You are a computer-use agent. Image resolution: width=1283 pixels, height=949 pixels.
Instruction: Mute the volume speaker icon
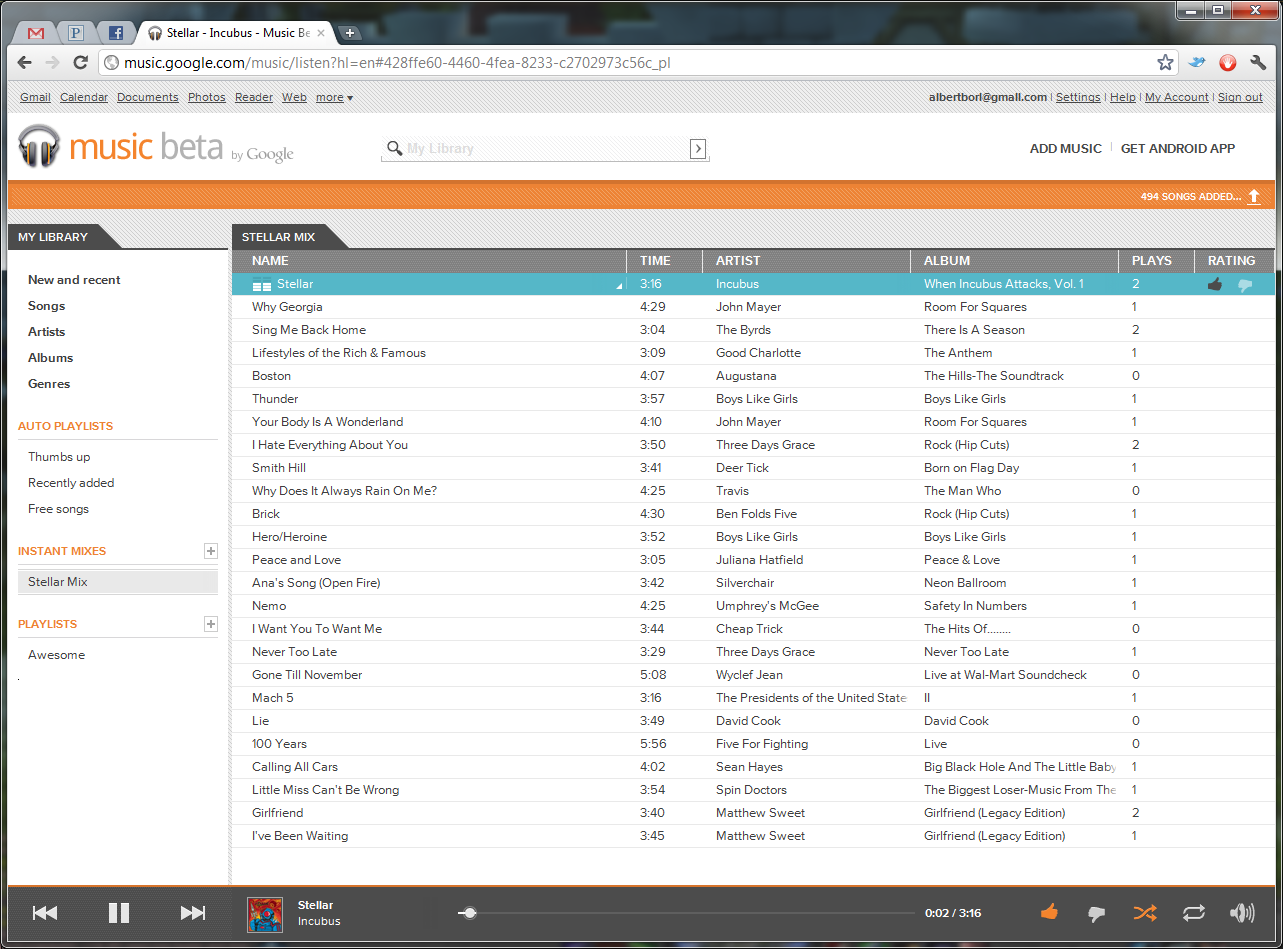[1242, 913]
